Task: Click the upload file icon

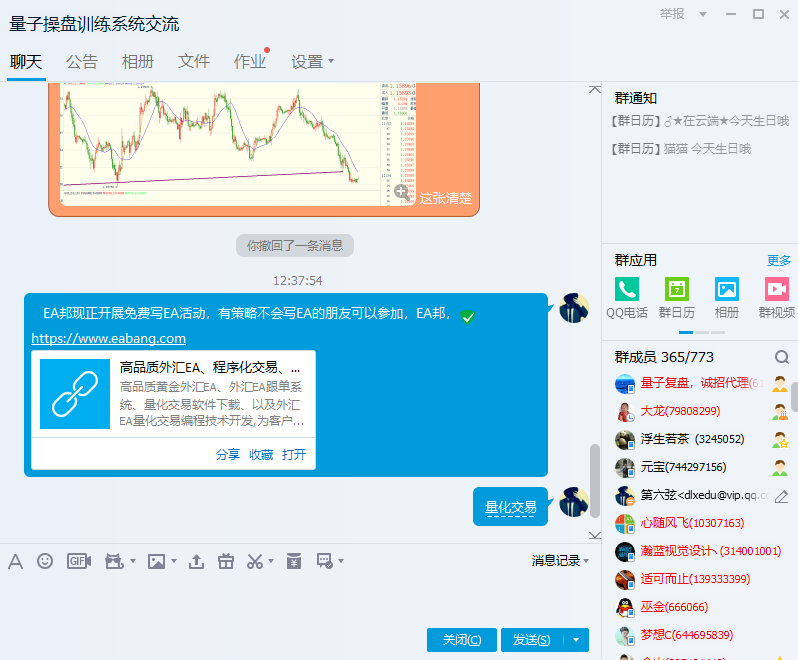Action: (x=196, y=561)
